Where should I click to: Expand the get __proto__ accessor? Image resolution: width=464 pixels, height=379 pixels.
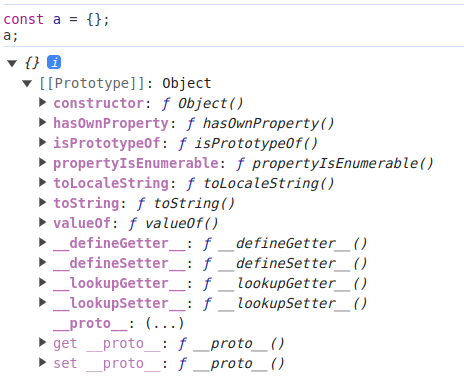(x=42, y=342)
